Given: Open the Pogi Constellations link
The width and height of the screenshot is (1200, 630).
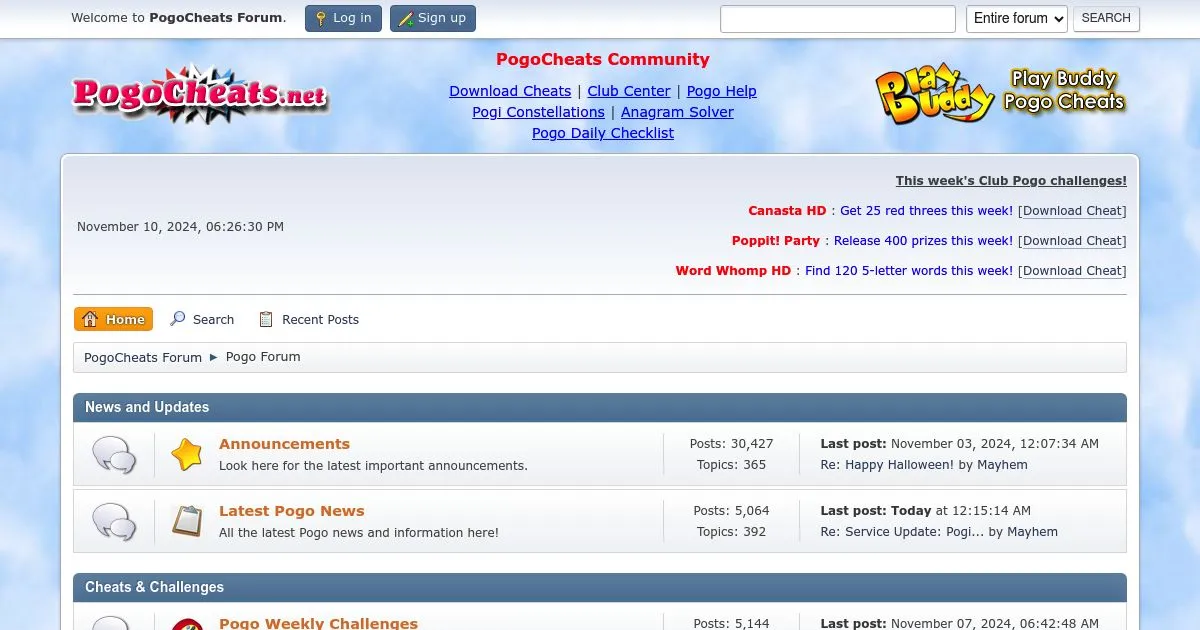Looking at the screenshot, I should (x=538, y=112).
